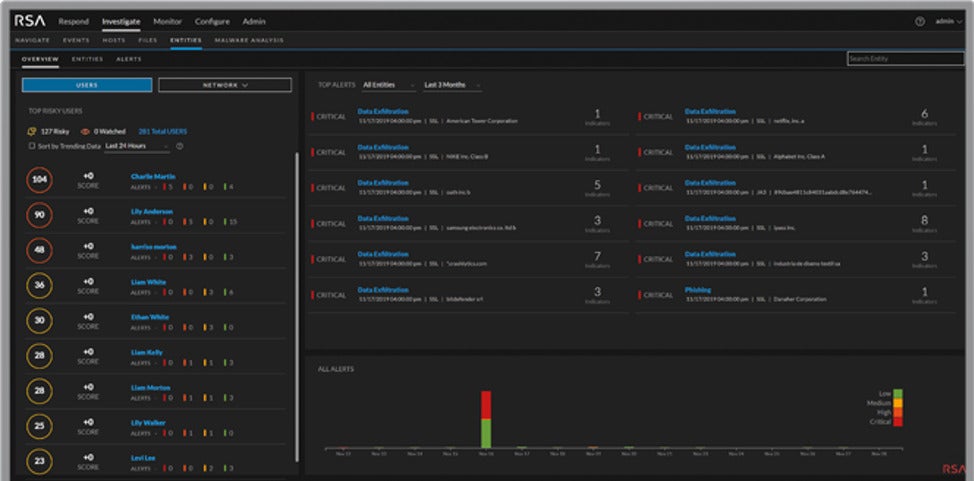Click Liam Morton's 28 score circle
Viewport: 974px width, 481px height.
tap(40, 391)
